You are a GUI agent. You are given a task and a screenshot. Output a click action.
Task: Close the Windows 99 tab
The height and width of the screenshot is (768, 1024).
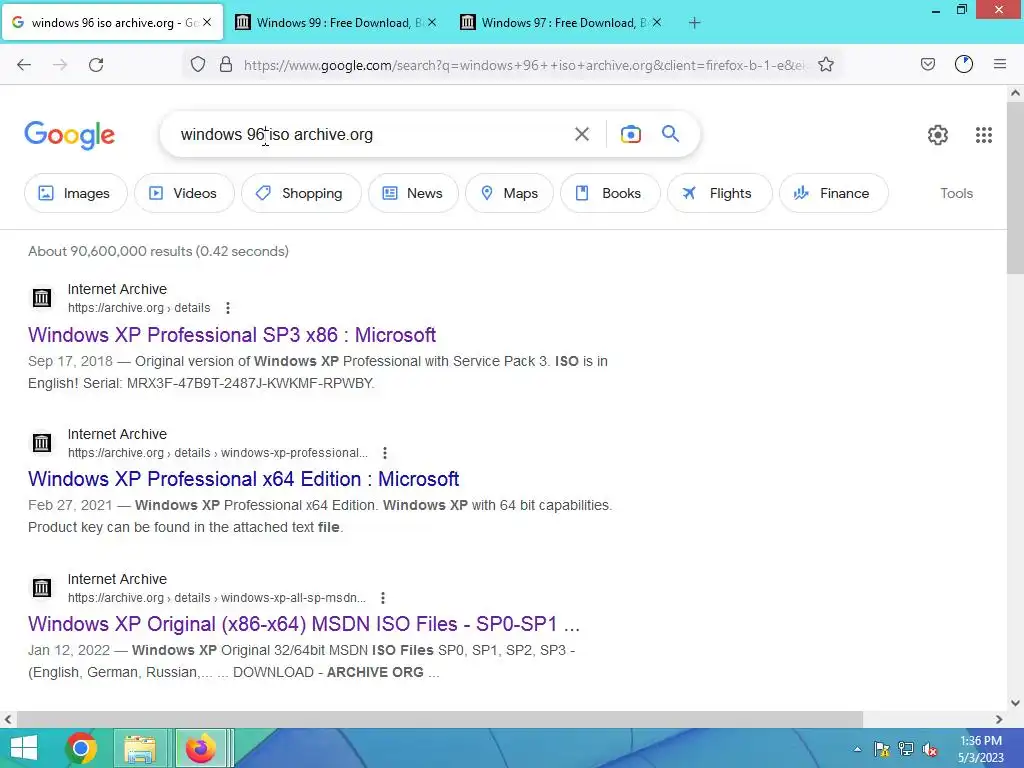tap(432, 23)
